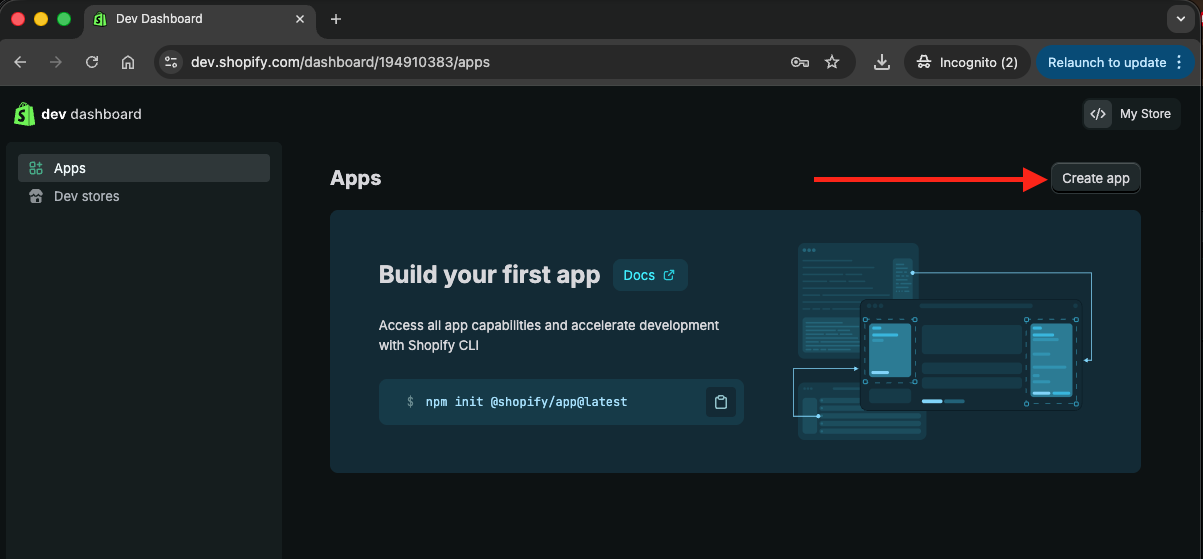Reload the current page
The width and height of the screenshot is (1203, 559).
tap(92, 62)
